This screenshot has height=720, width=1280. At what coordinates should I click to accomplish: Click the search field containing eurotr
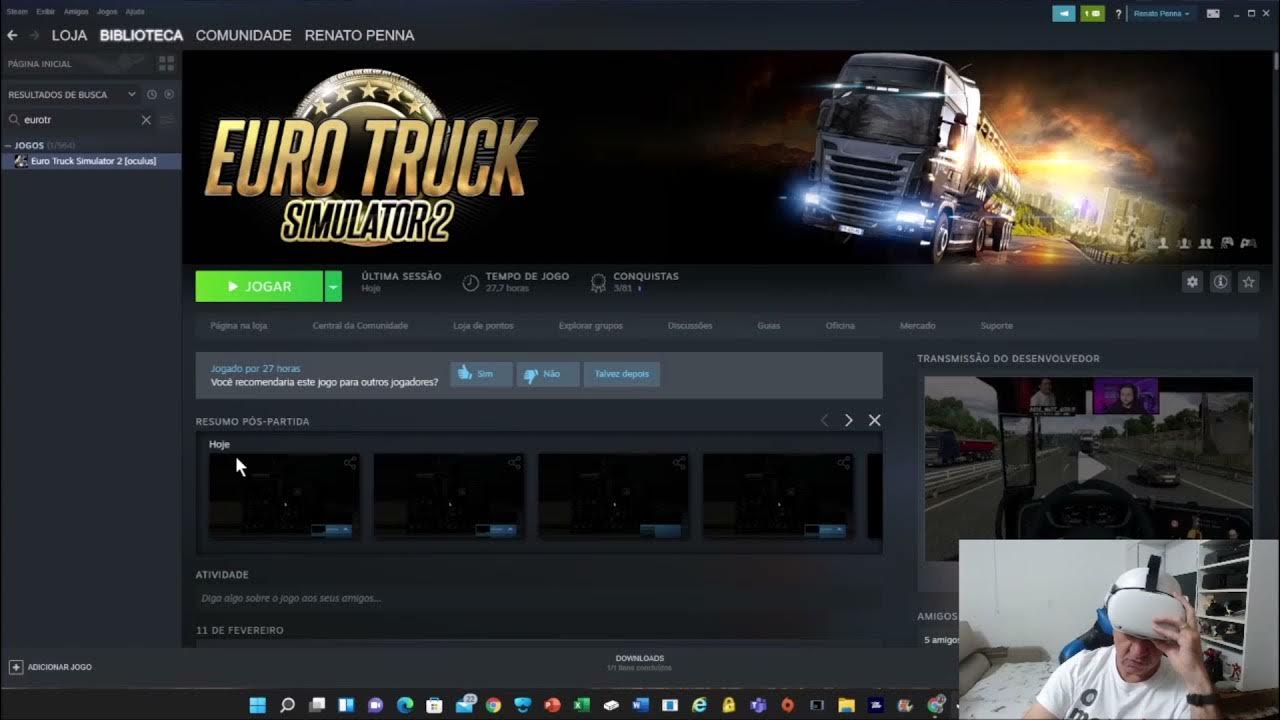80,120
